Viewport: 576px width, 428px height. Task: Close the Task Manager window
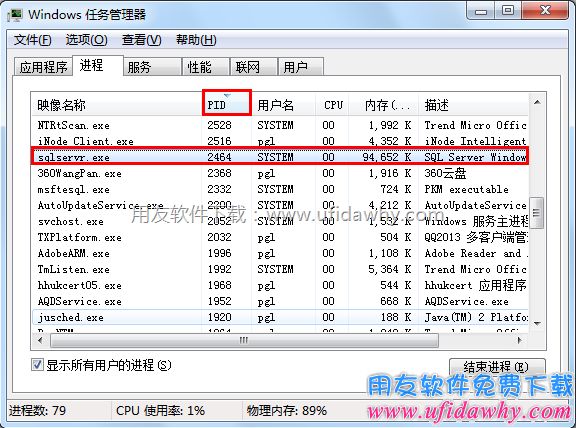[x=545, y=11]
